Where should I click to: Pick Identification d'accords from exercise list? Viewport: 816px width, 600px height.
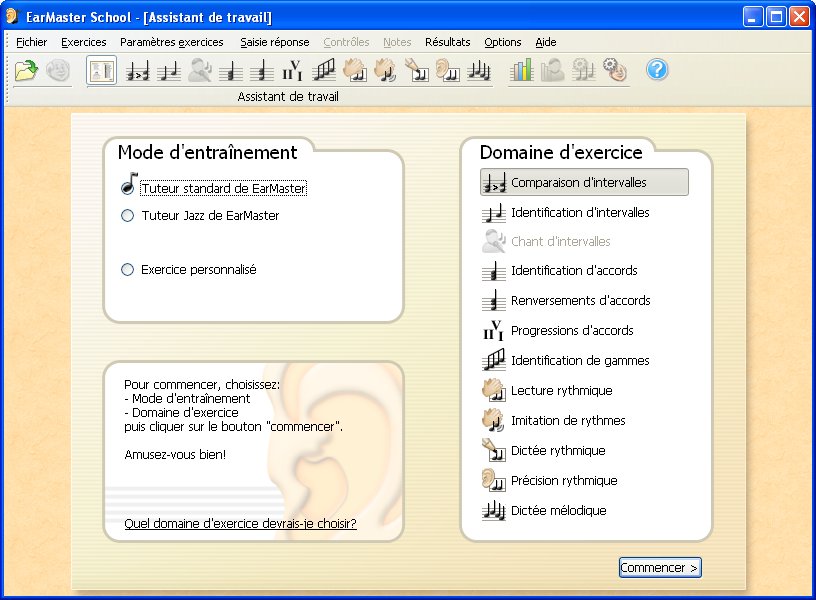pos(573,271)
